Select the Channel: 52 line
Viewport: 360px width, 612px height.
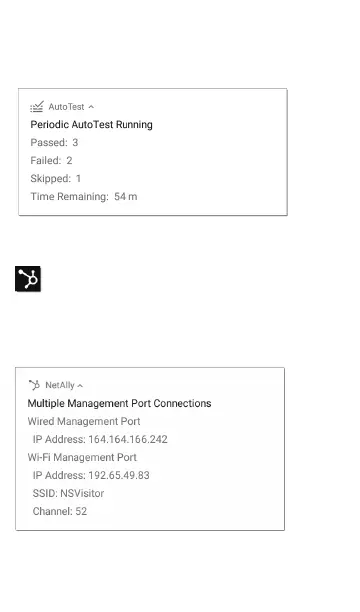coord(60,511)
